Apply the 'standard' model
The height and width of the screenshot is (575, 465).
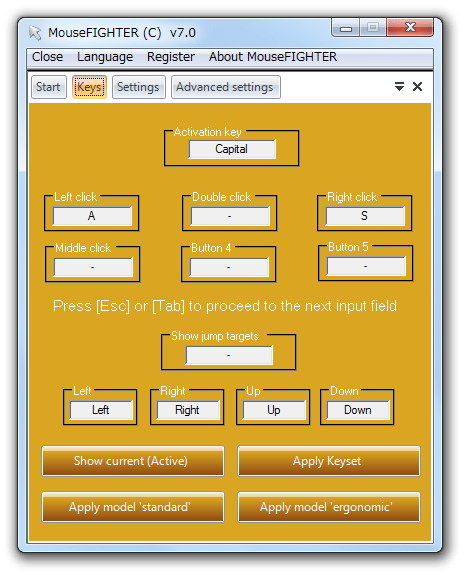point(133,507)
